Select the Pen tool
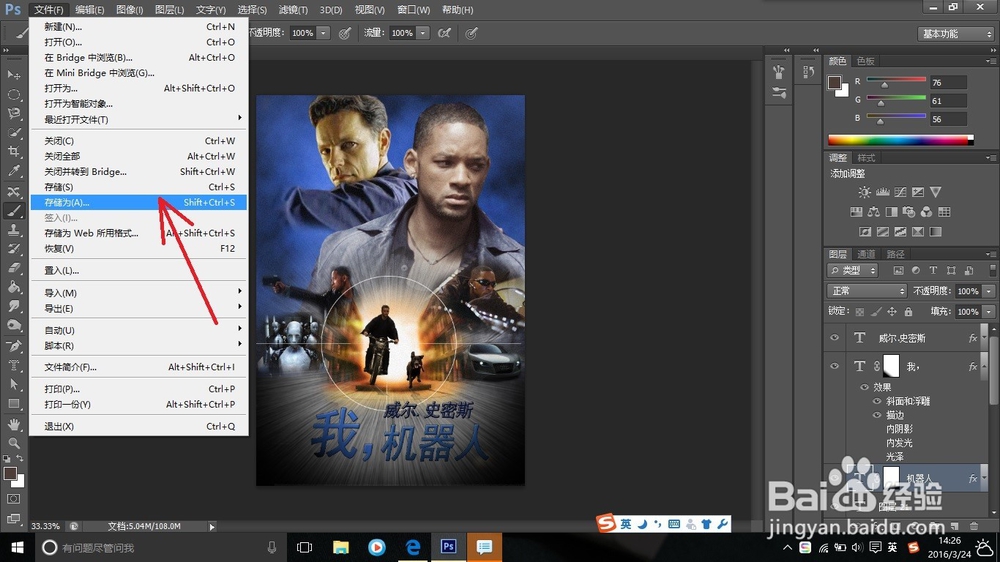 13,346
